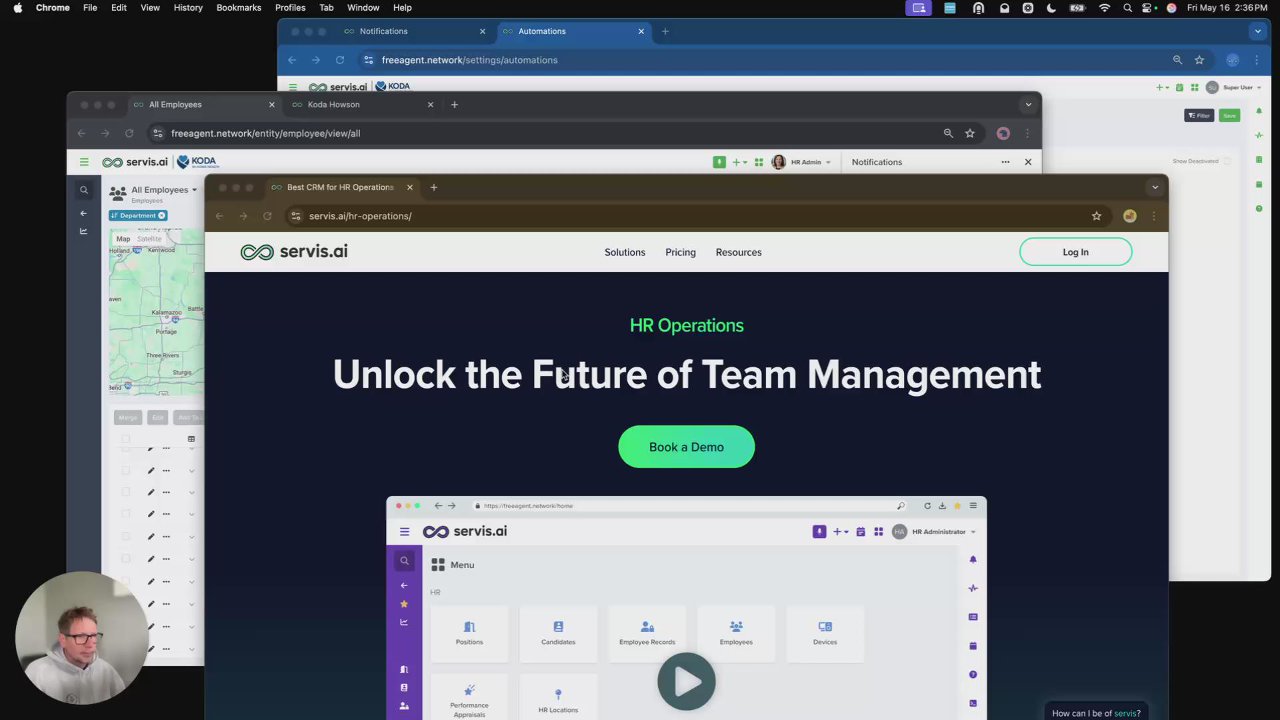This screenshot has height=720, width=1280.
Task: Open the Pricing page link
Action: click(680, 252)
